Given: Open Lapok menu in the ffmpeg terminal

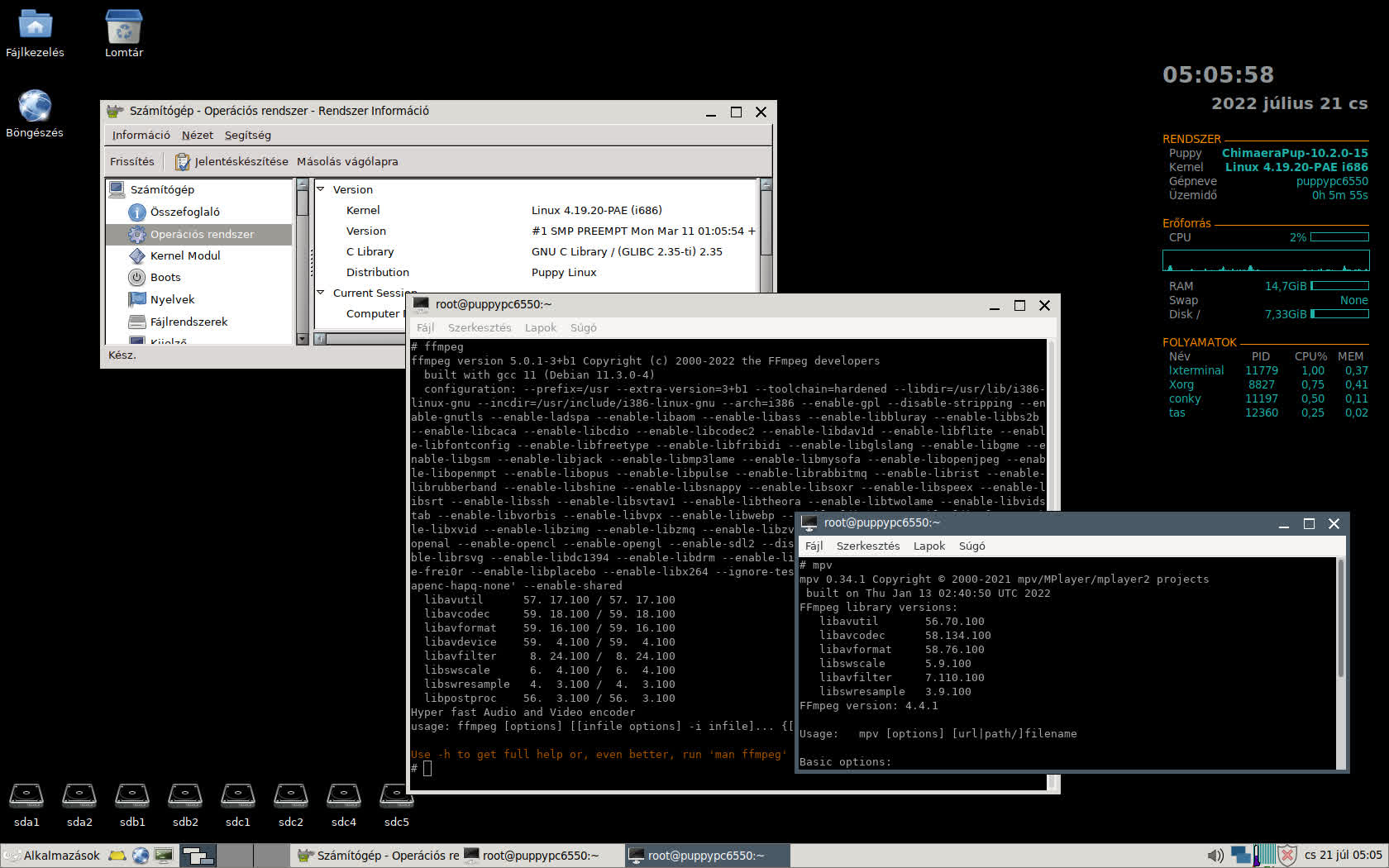Looking at the screenshot, I should pos(541,327).
